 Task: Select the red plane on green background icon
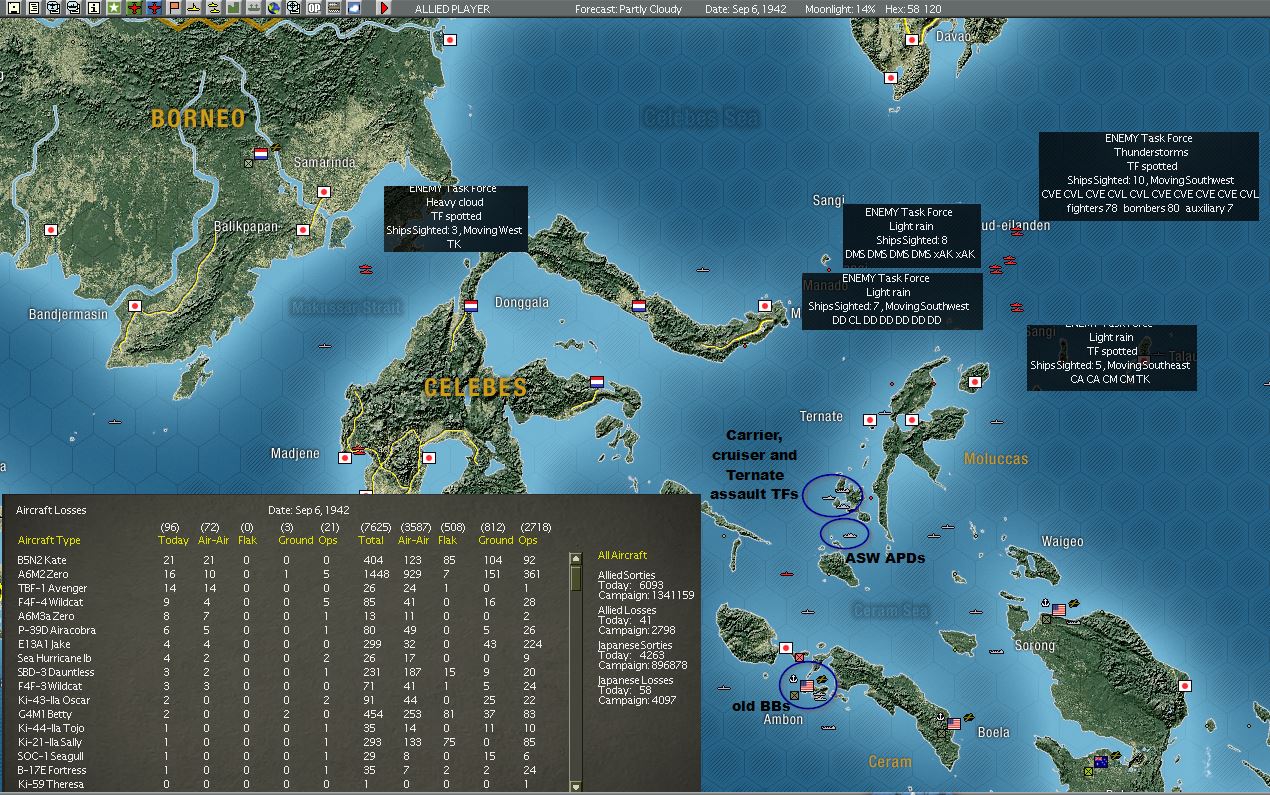point(135,8)
